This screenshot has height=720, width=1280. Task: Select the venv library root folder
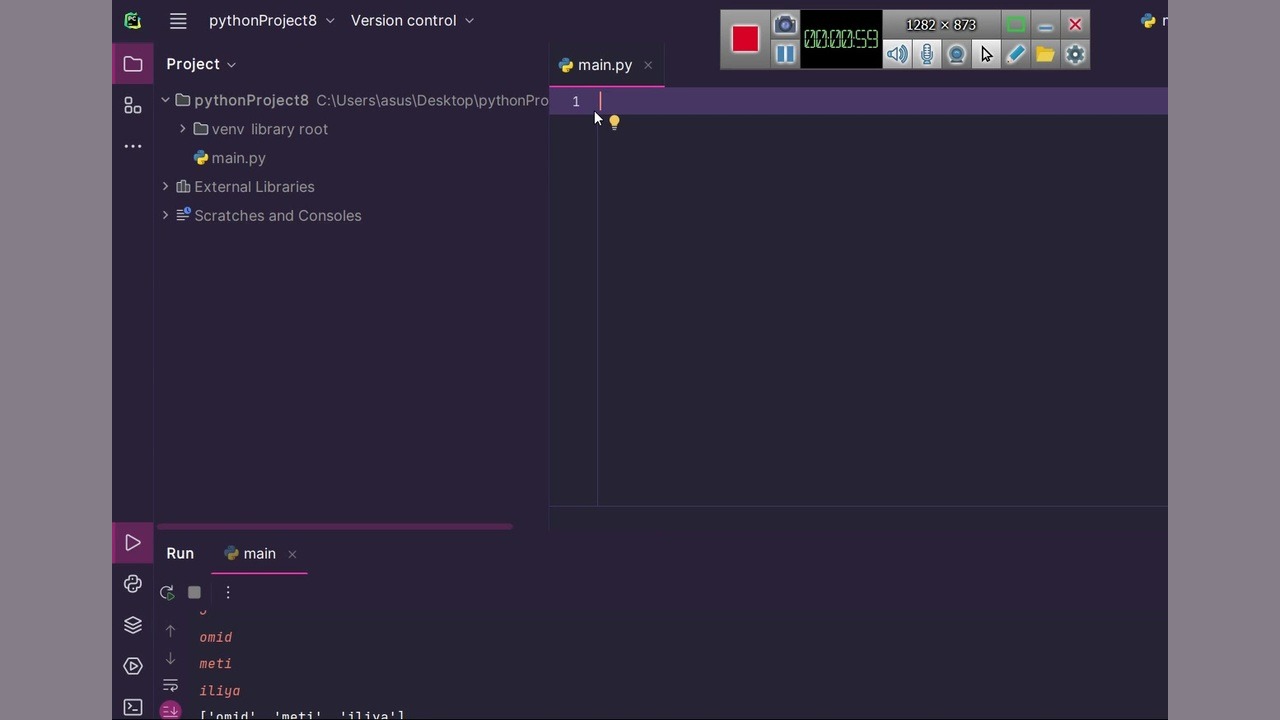click(260, 129)
